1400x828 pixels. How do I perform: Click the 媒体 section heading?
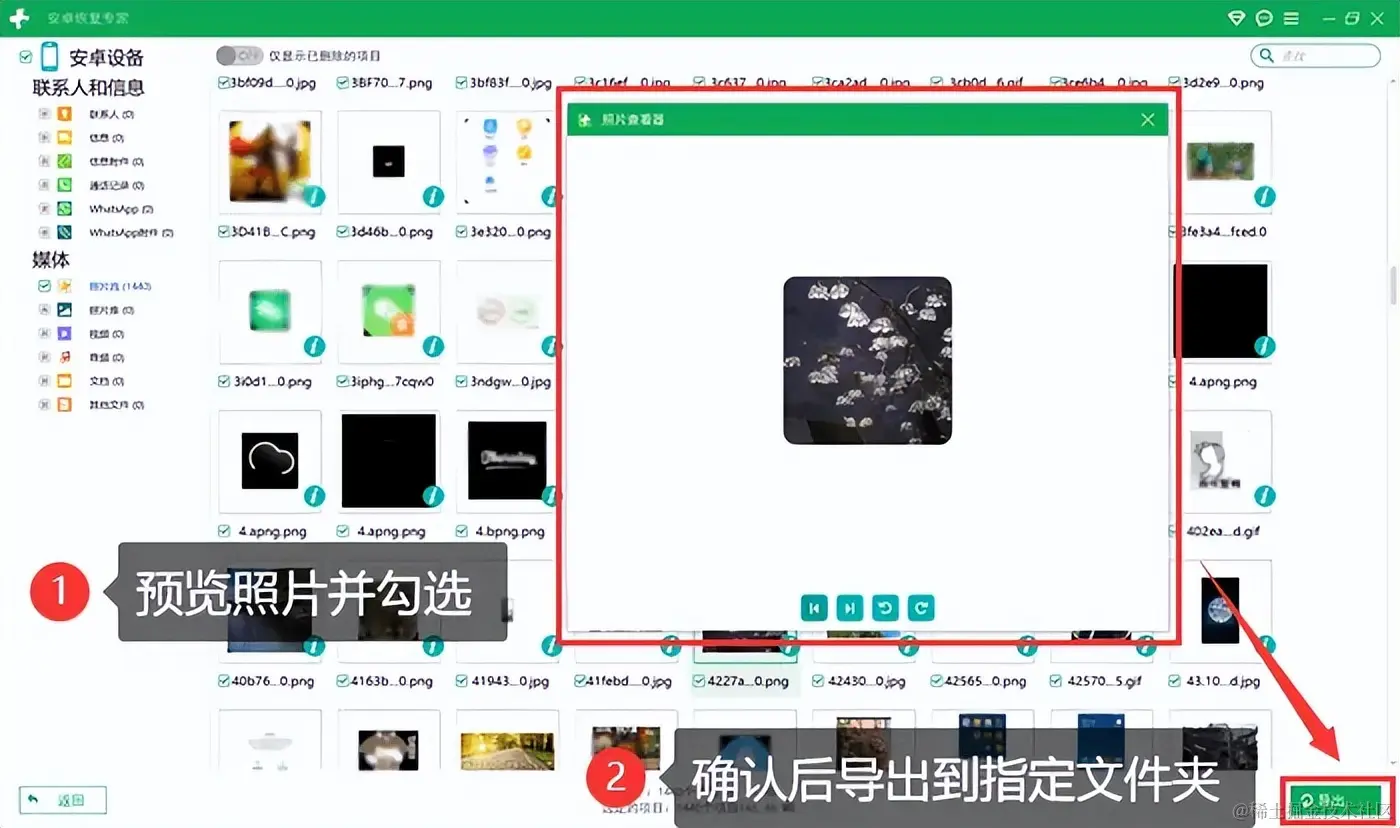pos(51,260)
